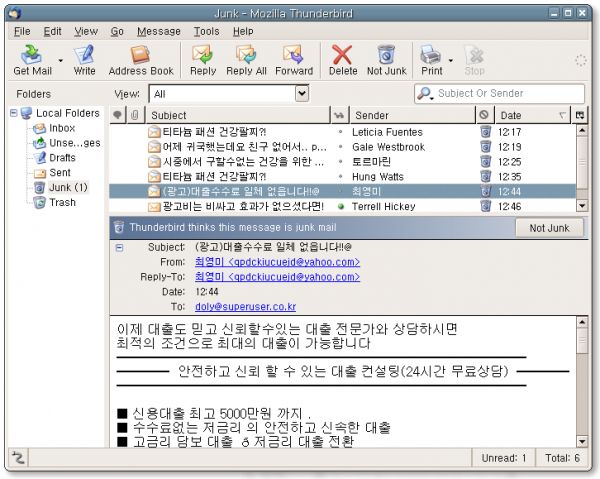Toggle junk status for Leticia Fuentes message
This screenshot has height=479, width=600.
485,132
